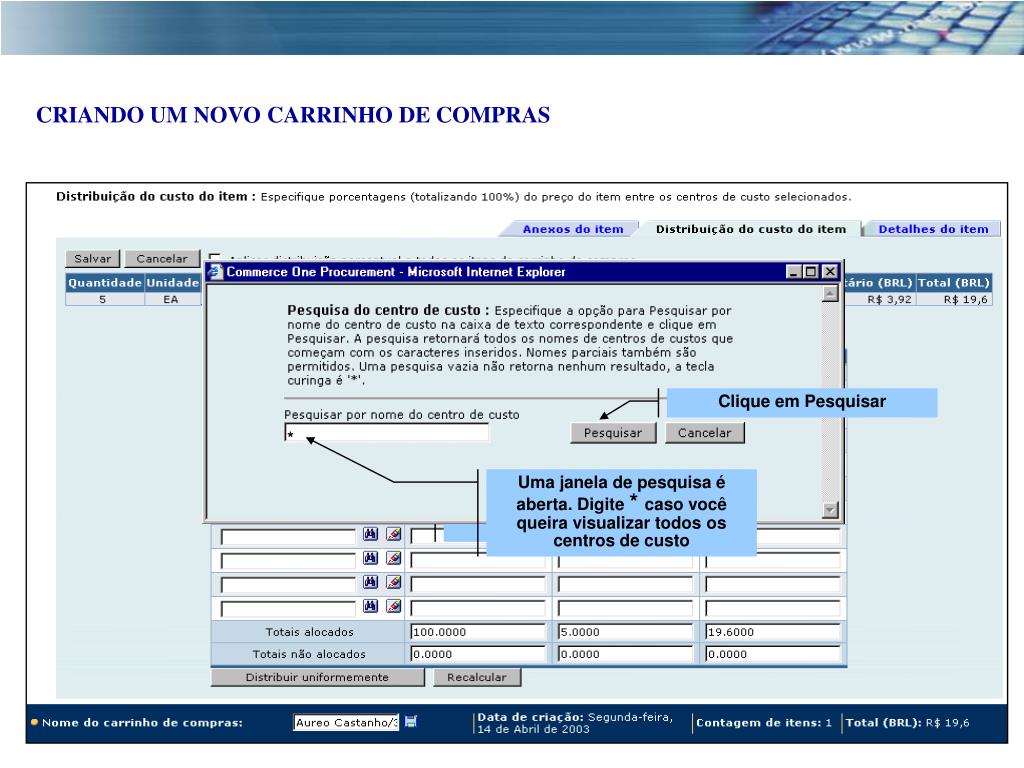Click the dialog scrollbar up arrow
The width and height of the screenshot is (1024, 768).
829,294
